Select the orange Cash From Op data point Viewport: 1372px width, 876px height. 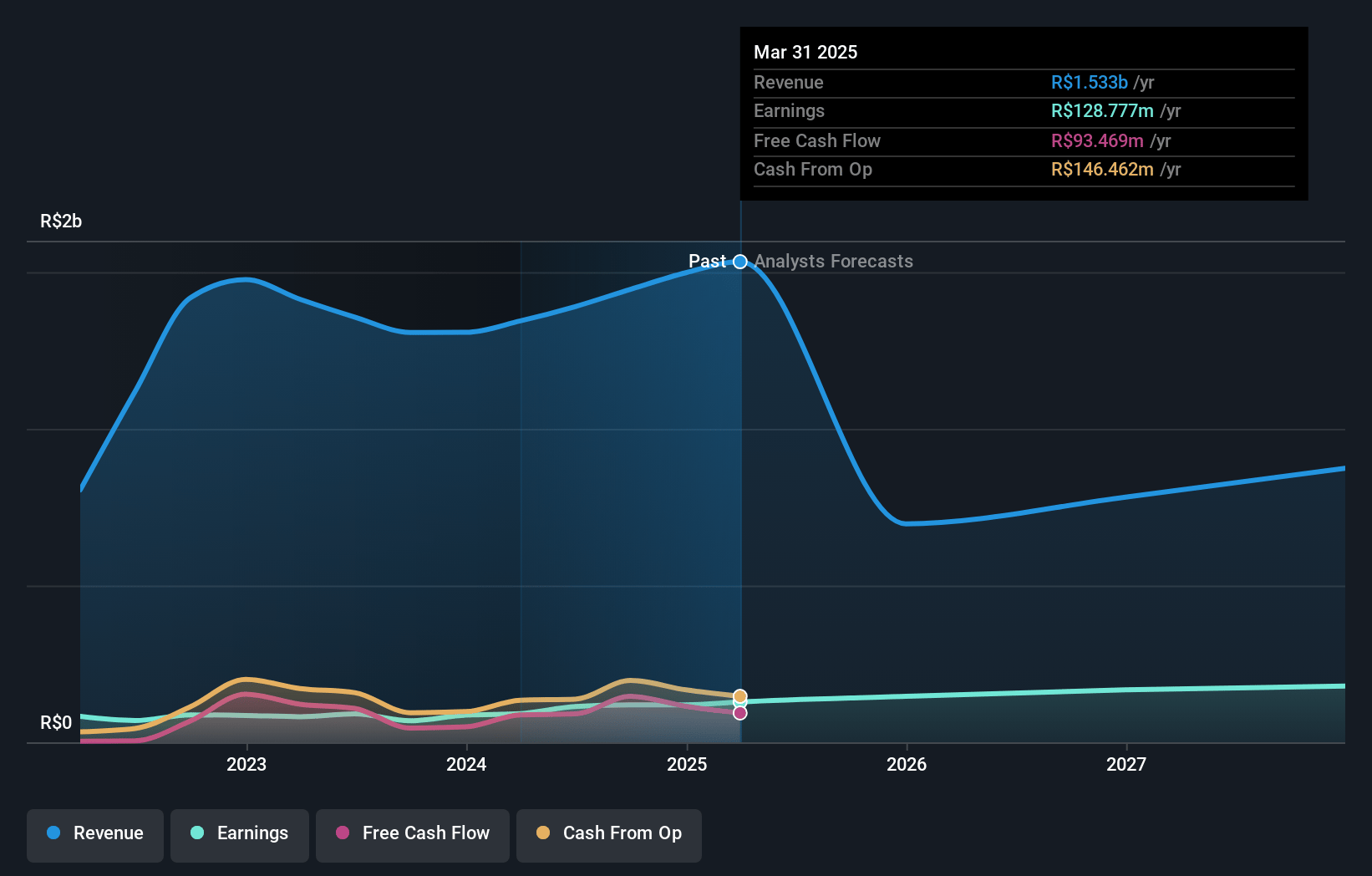[x=740, y=696]
